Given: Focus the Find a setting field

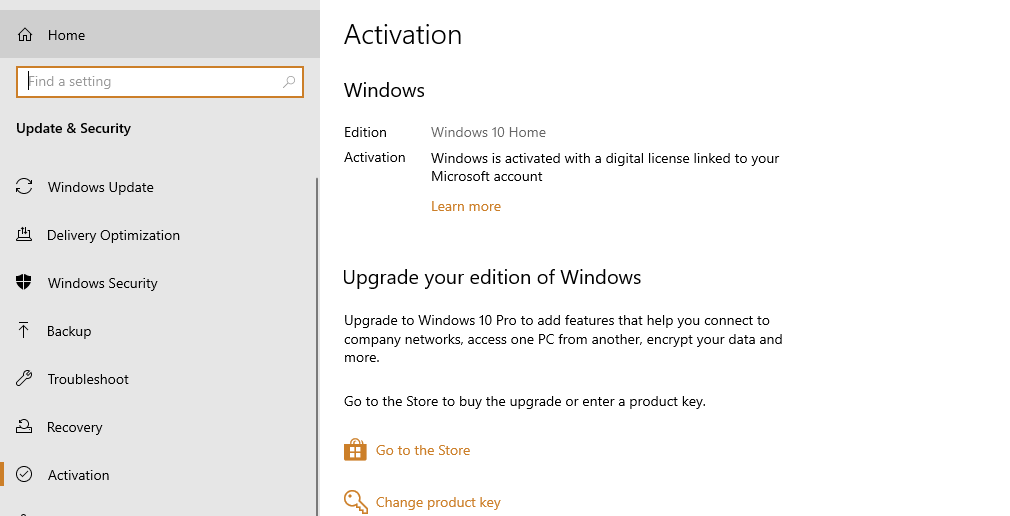Looking at the screenshot, I should tap(160, 82).
